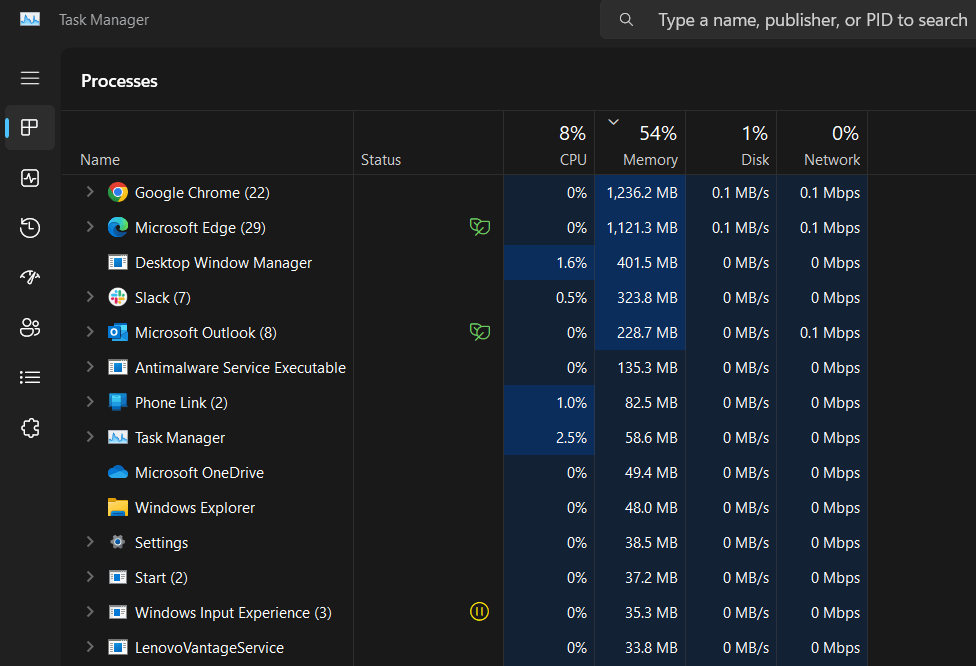Click the Start (2) process name

(x=161, y=578)
